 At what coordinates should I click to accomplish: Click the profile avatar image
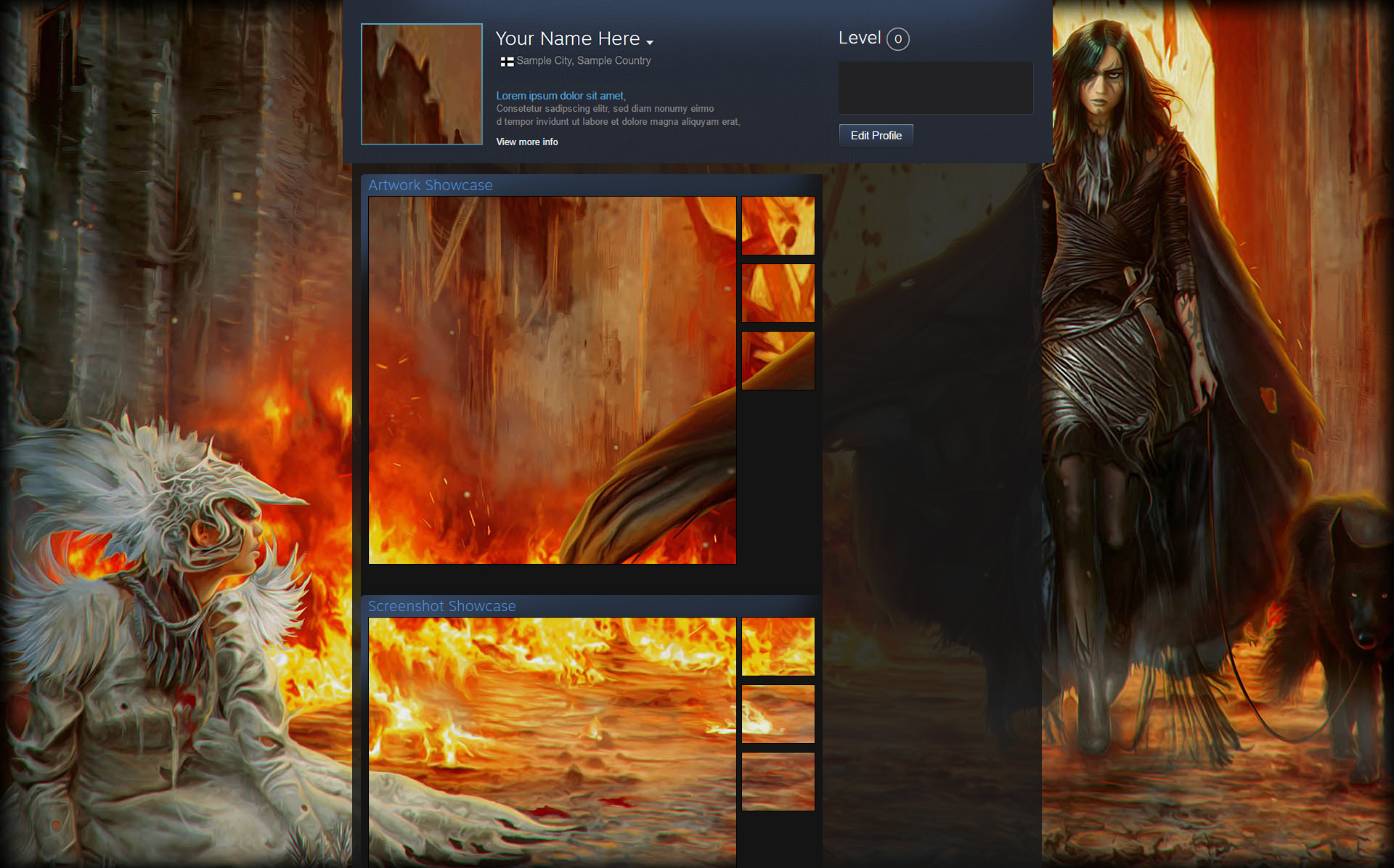coord(421,84)
